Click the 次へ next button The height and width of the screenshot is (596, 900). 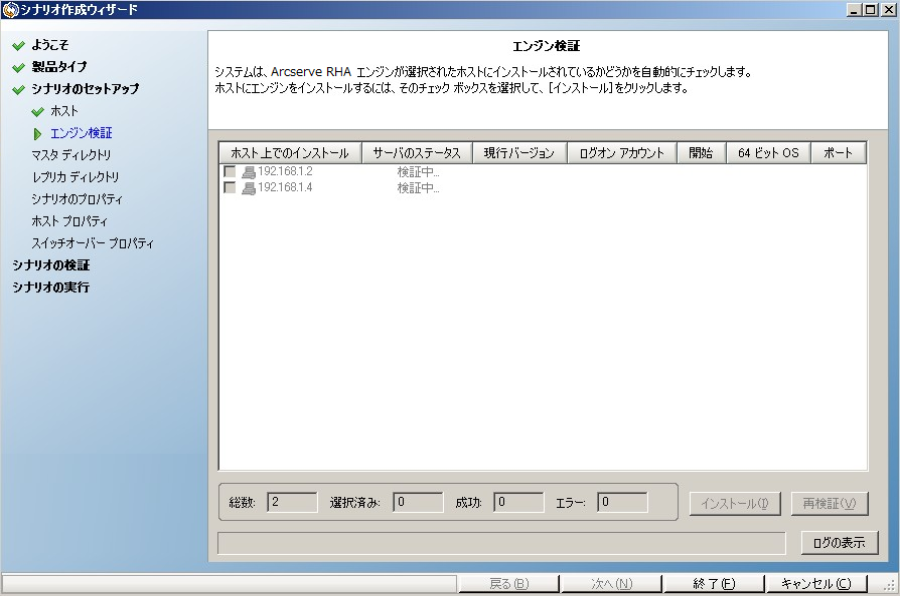point(611,584)
